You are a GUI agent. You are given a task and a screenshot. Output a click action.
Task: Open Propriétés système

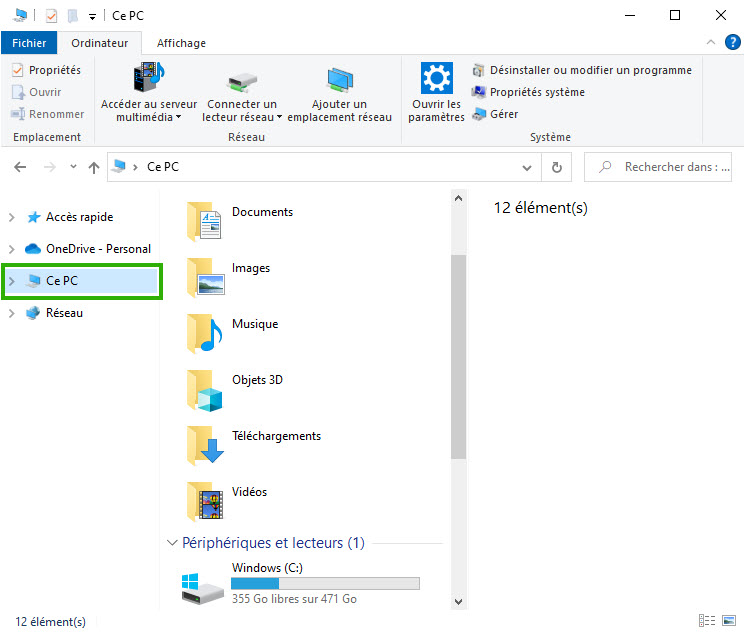(528, 92)
